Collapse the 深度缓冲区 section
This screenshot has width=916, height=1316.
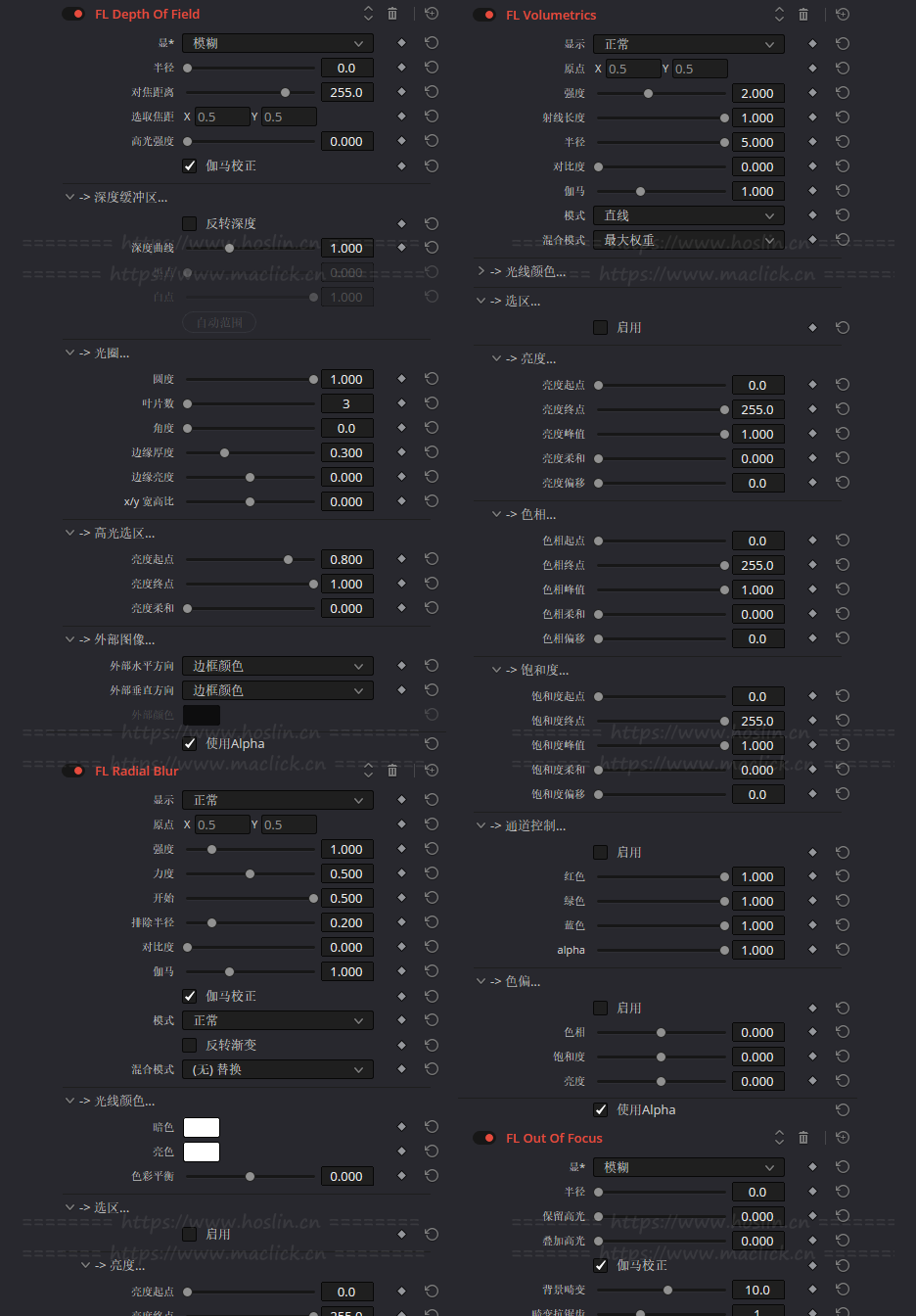70,197
